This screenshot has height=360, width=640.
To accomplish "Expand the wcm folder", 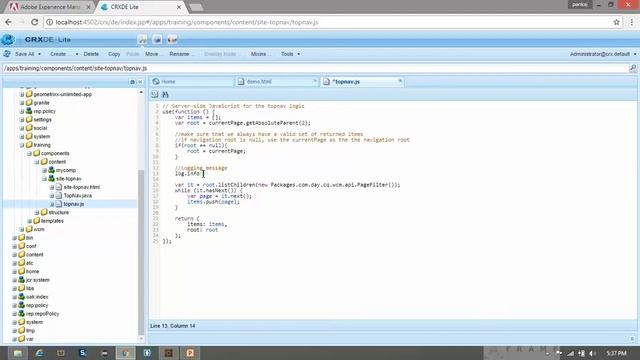I will point(22,229).
